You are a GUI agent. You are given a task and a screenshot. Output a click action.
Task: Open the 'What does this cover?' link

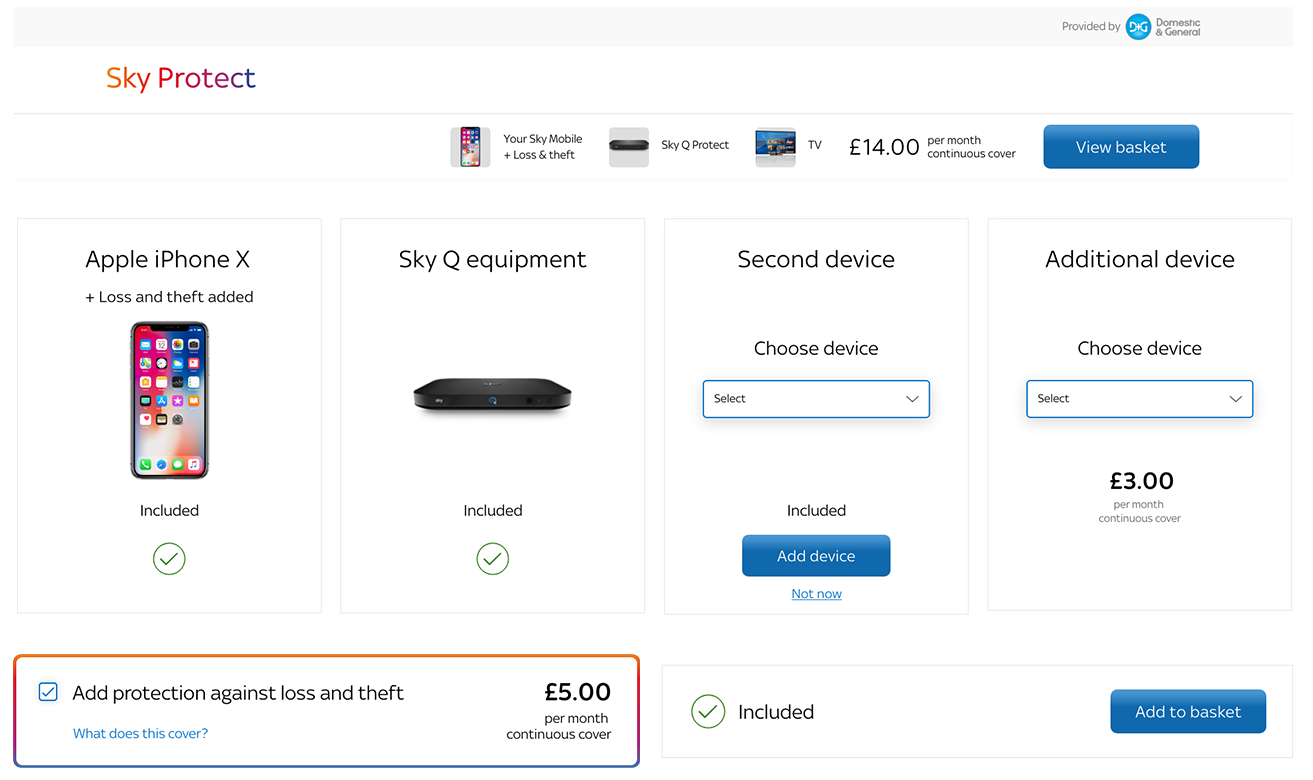(x=141, y=734)
